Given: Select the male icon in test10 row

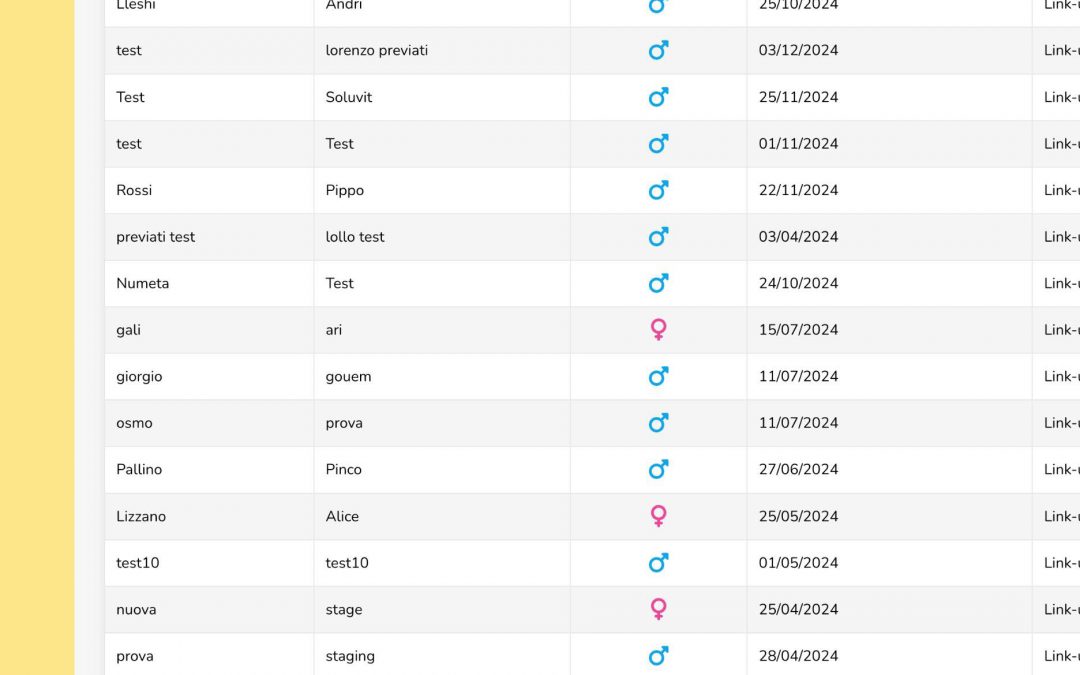Looking at the screenshot, I should 658,563.
